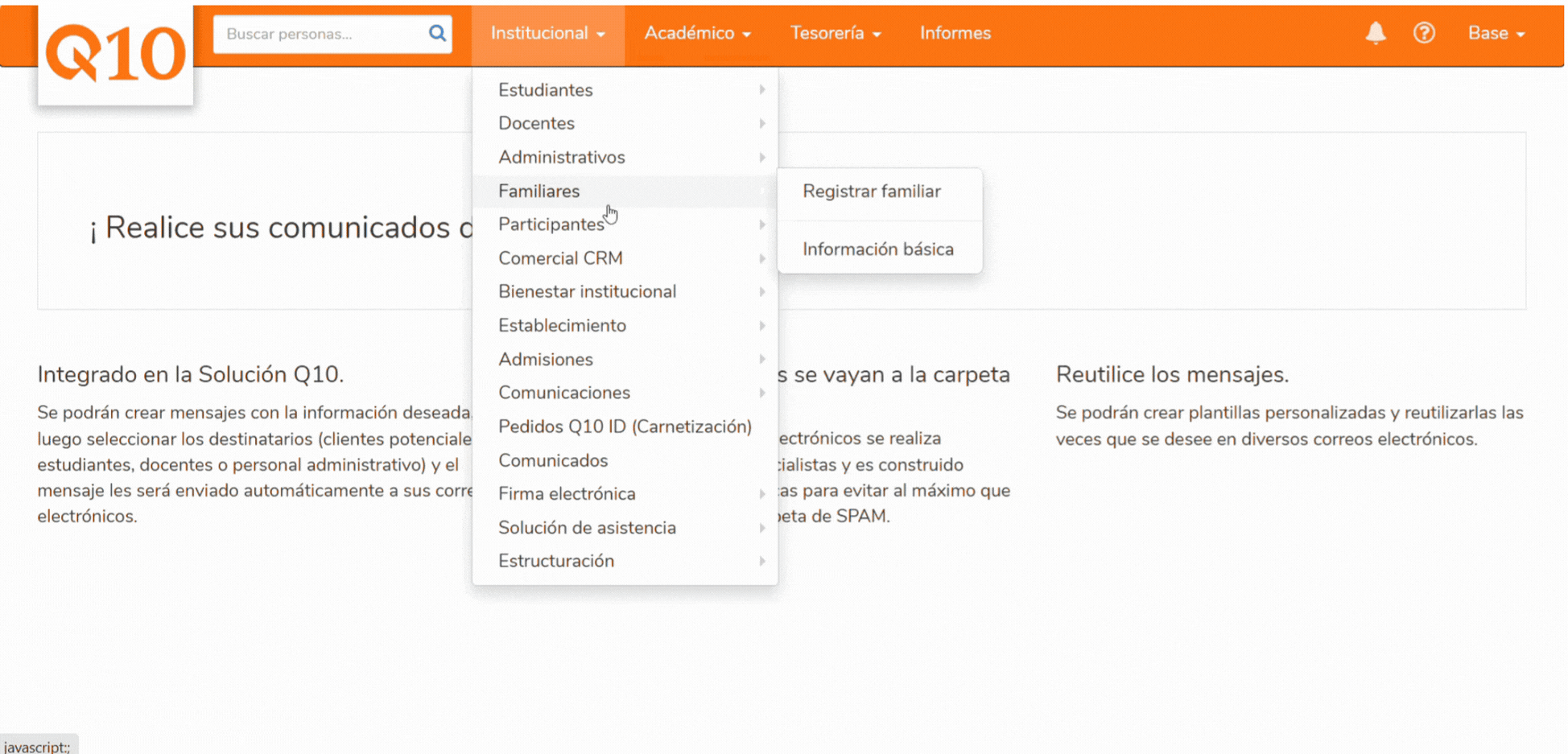Expand the Administrativos submenu
Screen dimensions: 1568x754
click(625, 158)
